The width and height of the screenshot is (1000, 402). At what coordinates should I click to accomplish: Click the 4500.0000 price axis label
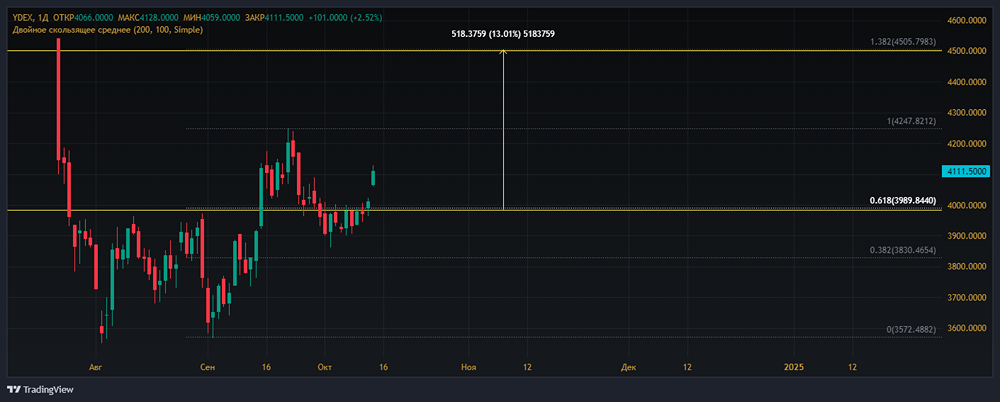(967, 51)
